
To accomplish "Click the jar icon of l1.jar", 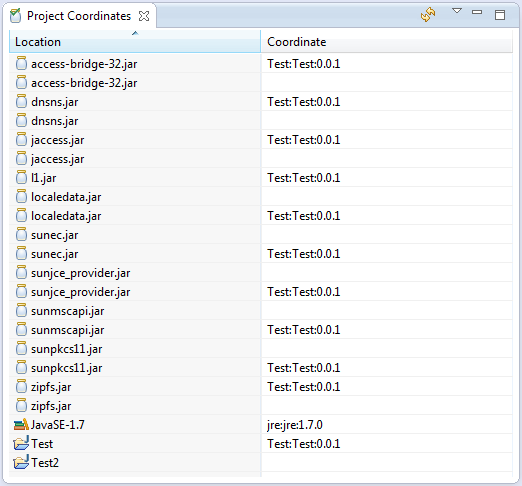I will (x=21, y=177).
